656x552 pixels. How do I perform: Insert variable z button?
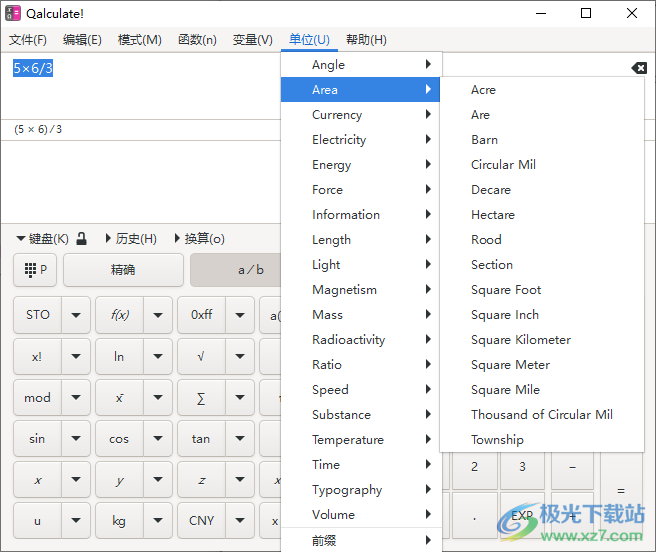point(202,479)
